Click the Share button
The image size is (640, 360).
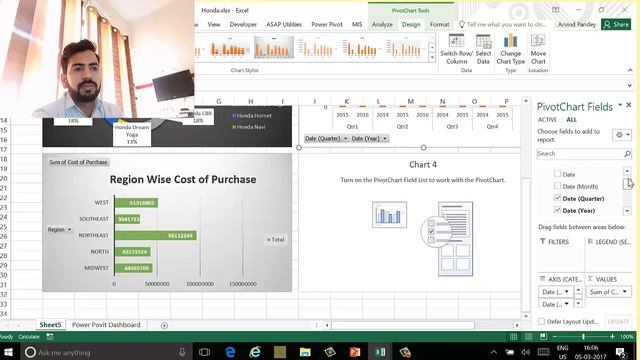click(616, 24)
